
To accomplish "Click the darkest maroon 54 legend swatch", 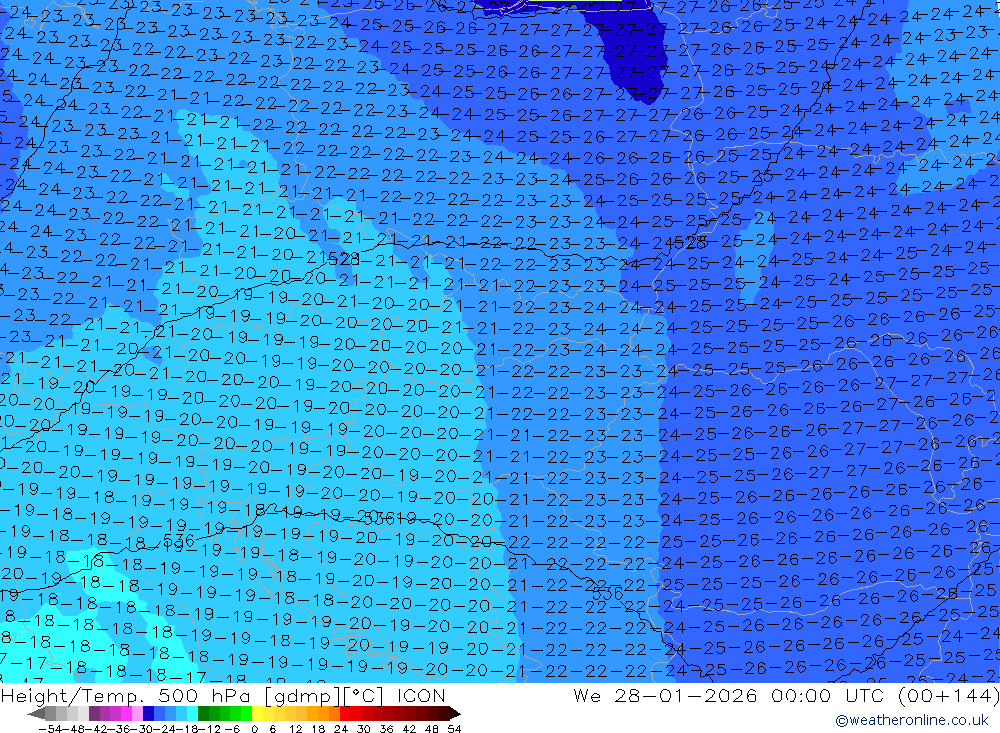I will click(444, 714).
